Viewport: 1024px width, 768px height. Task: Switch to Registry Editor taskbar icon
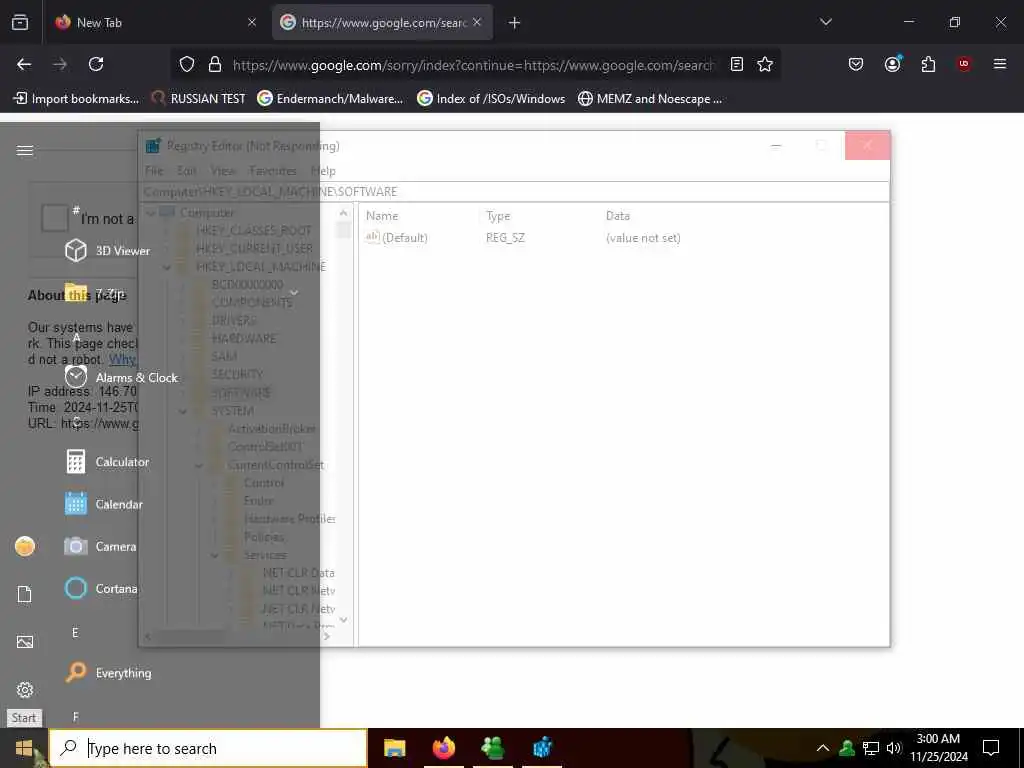[542, 748]
